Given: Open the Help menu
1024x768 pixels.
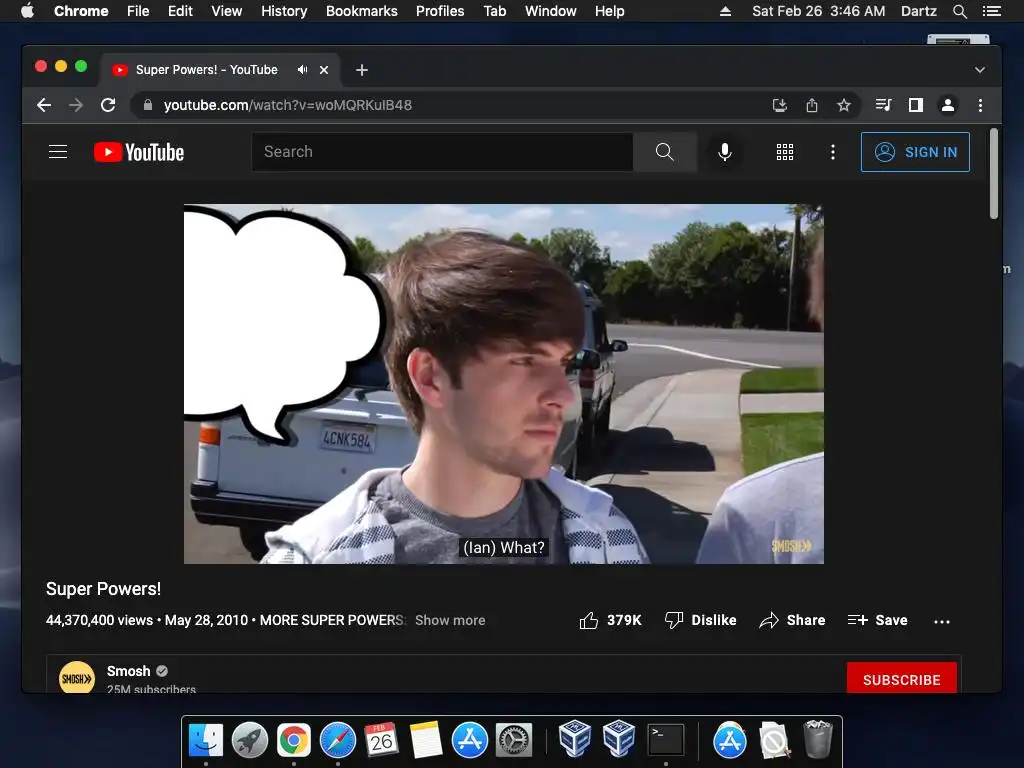Looking at the screenshot, I should coord(609,11).
